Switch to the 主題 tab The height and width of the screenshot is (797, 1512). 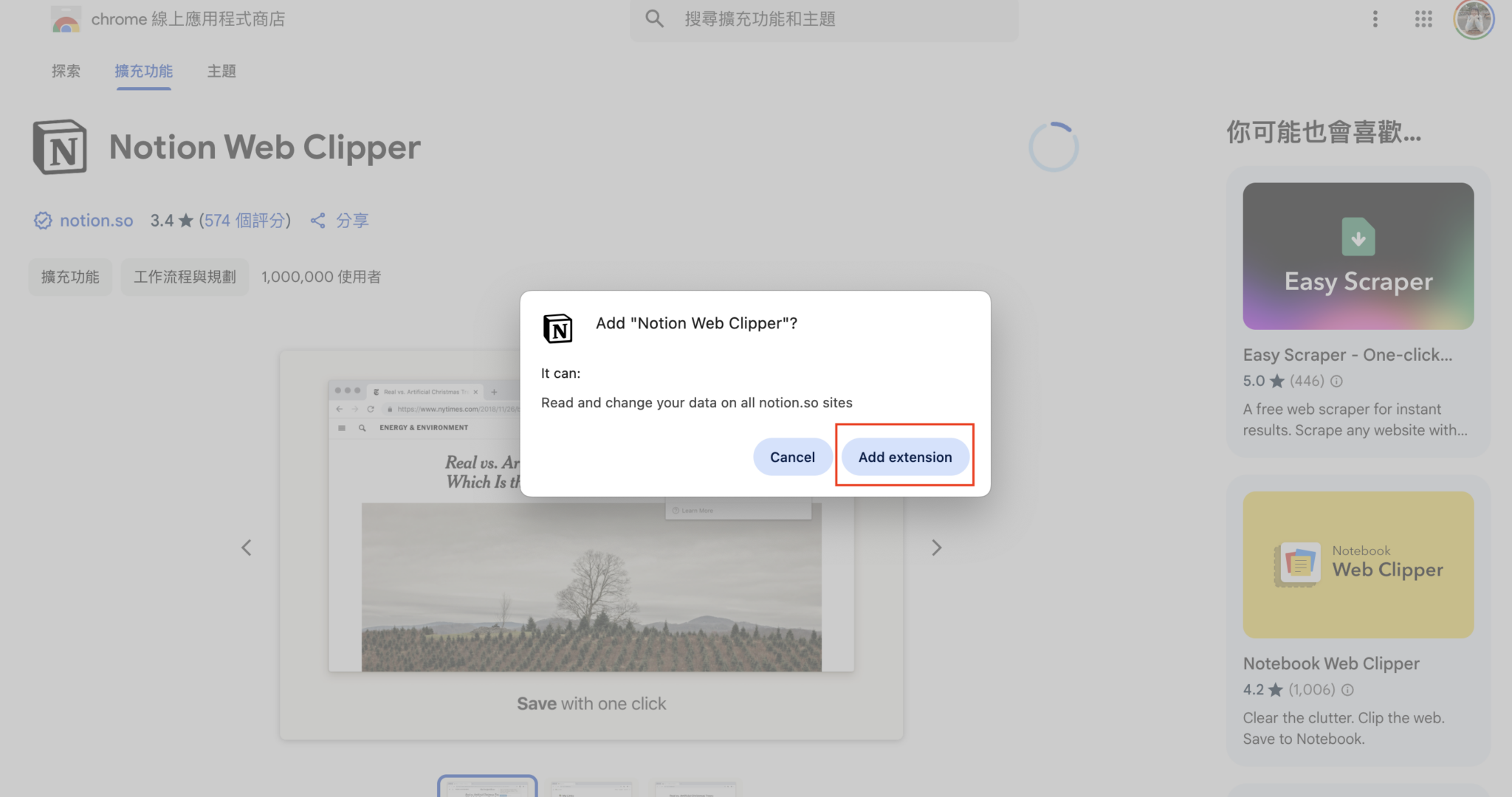pos(221,71)
